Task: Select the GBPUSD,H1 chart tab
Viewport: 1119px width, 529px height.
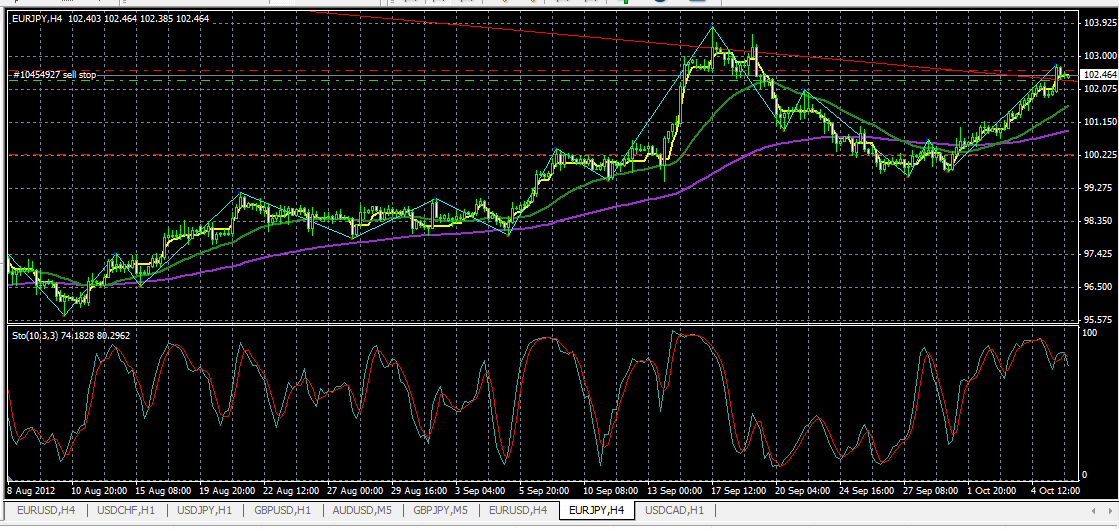Action: tap(282, 511)
